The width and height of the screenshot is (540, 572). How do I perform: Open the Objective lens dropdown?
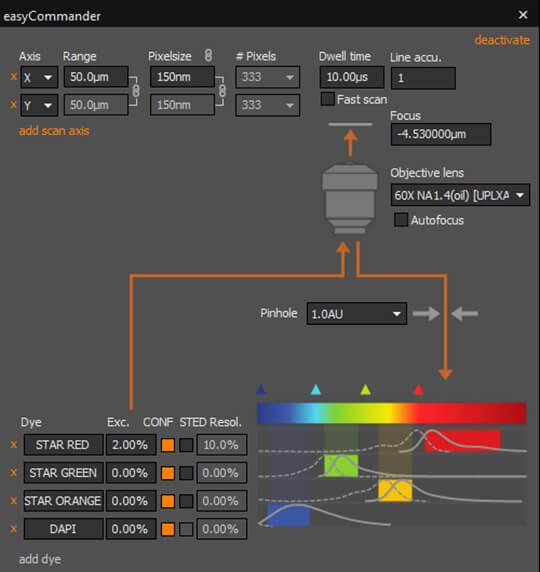460,195
